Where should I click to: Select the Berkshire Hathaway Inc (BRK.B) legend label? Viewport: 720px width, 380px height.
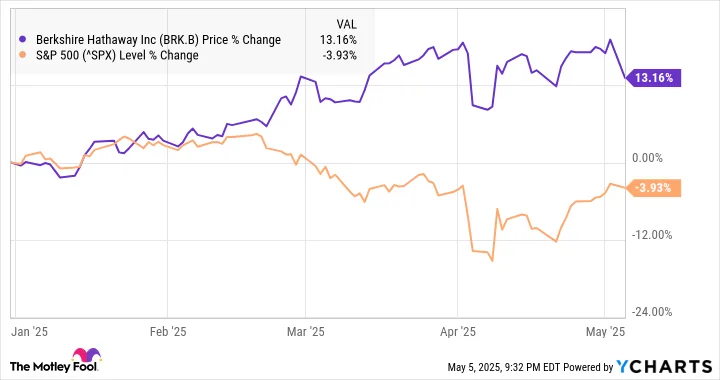(158, 40)
